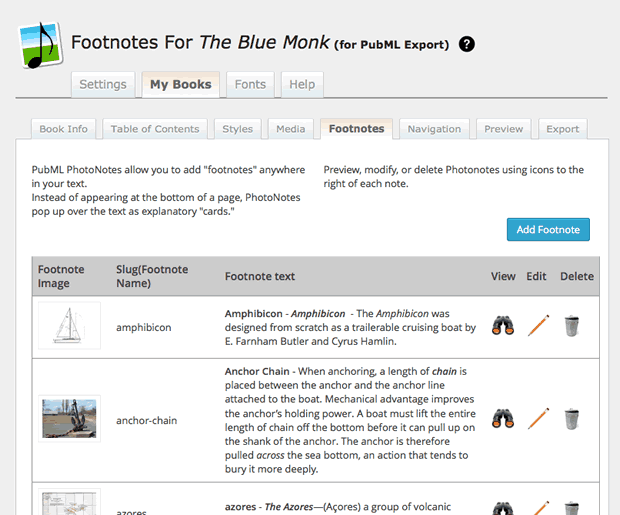620x515 pixels.
Task: Click the help question mark icon
Action: (467, 44)
